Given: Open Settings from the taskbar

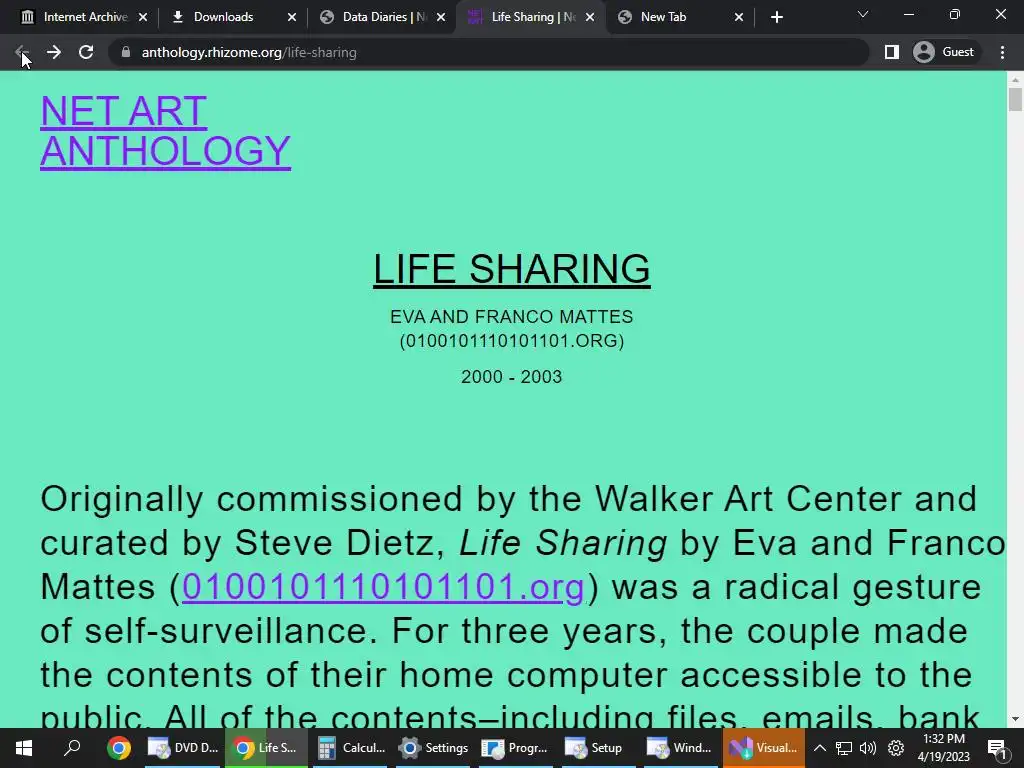Looking at the screenshot, I should (434, 748).
